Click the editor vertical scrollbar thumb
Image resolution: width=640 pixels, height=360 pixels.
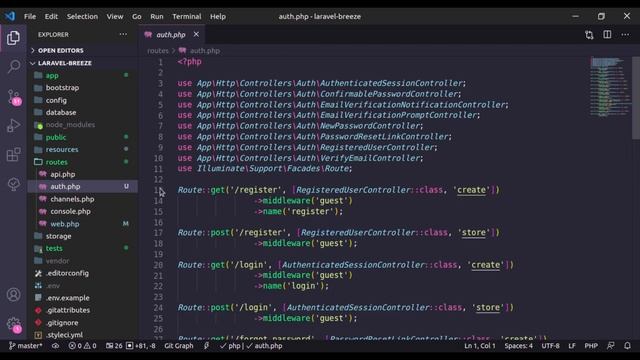(636, 98)
